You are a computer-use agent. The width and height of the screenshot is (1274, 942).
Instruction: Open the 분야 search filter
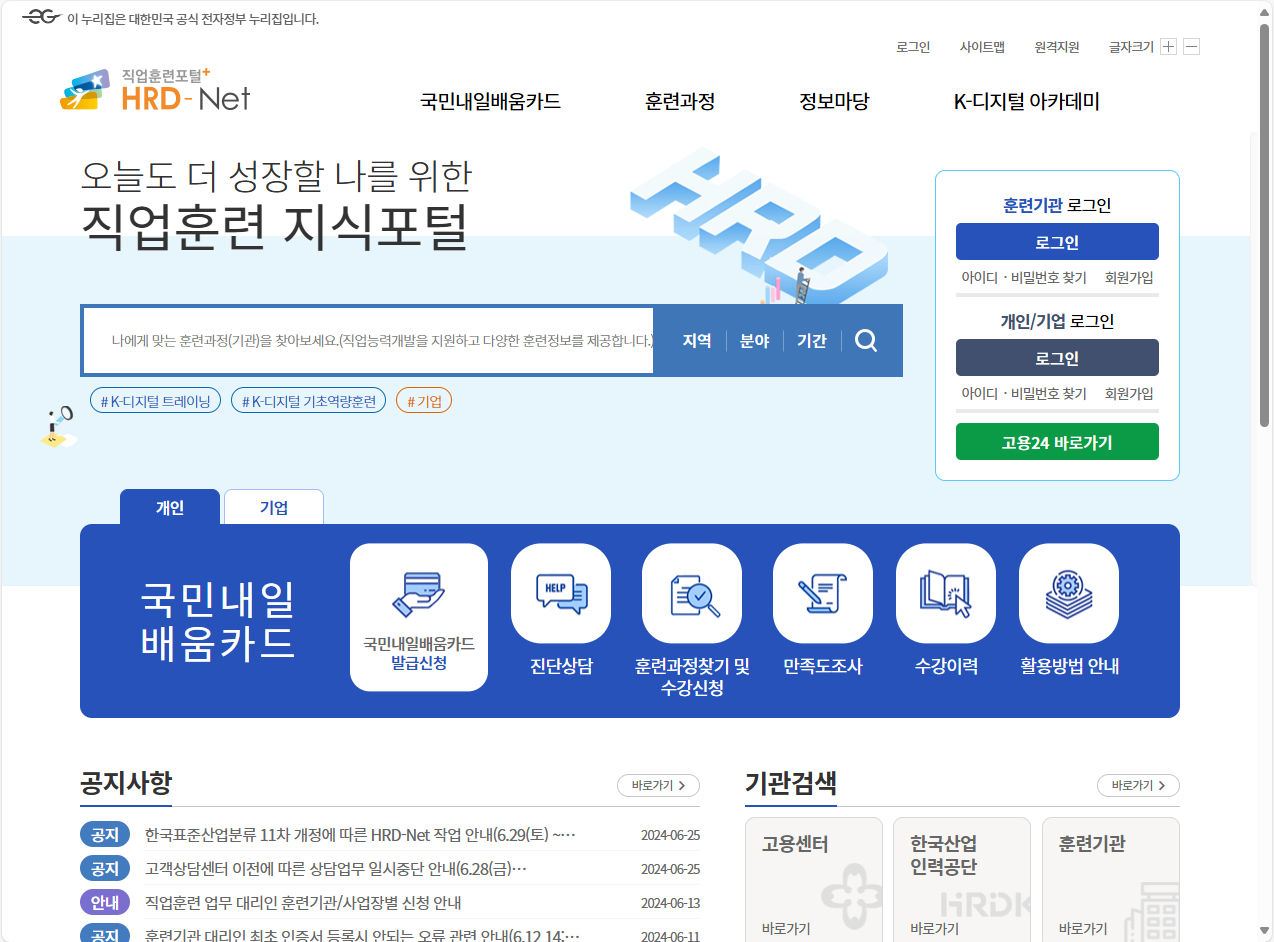click(754, 341)
